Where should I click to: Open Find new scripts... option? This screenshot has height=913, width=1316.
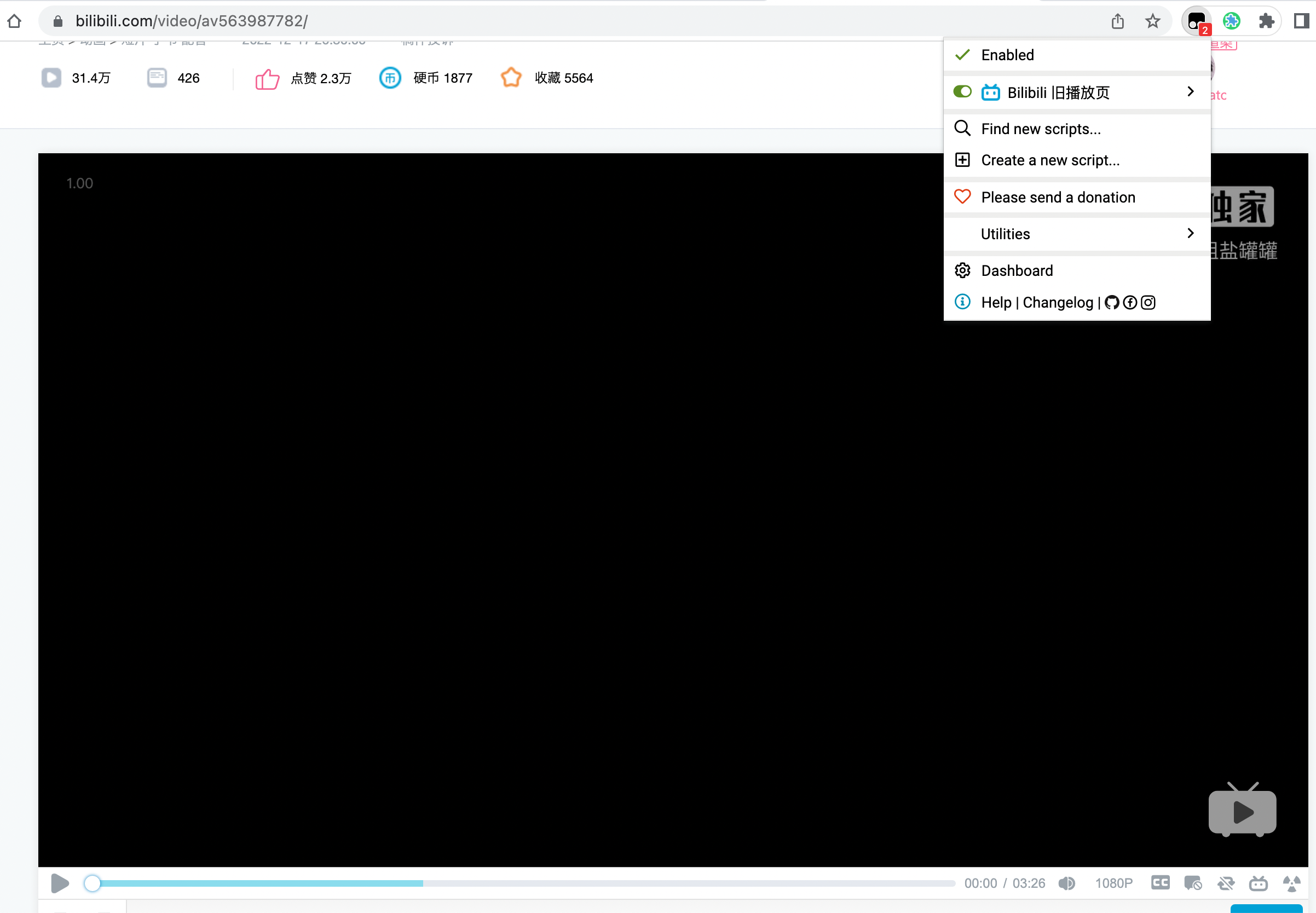[1040, 129]
